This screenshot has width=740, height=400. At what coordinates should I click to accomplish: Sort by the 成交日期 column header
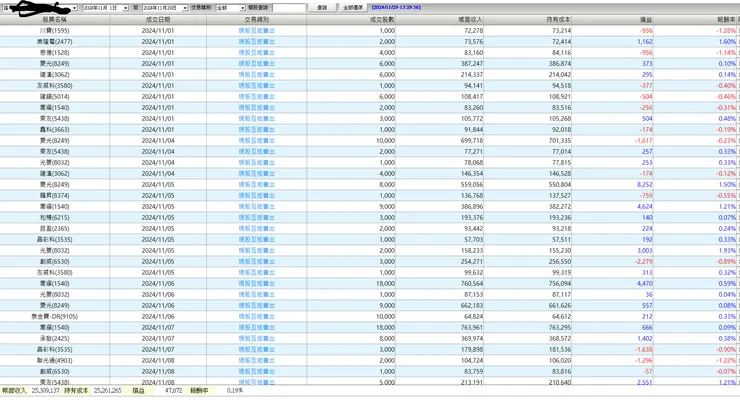[158, 20]
